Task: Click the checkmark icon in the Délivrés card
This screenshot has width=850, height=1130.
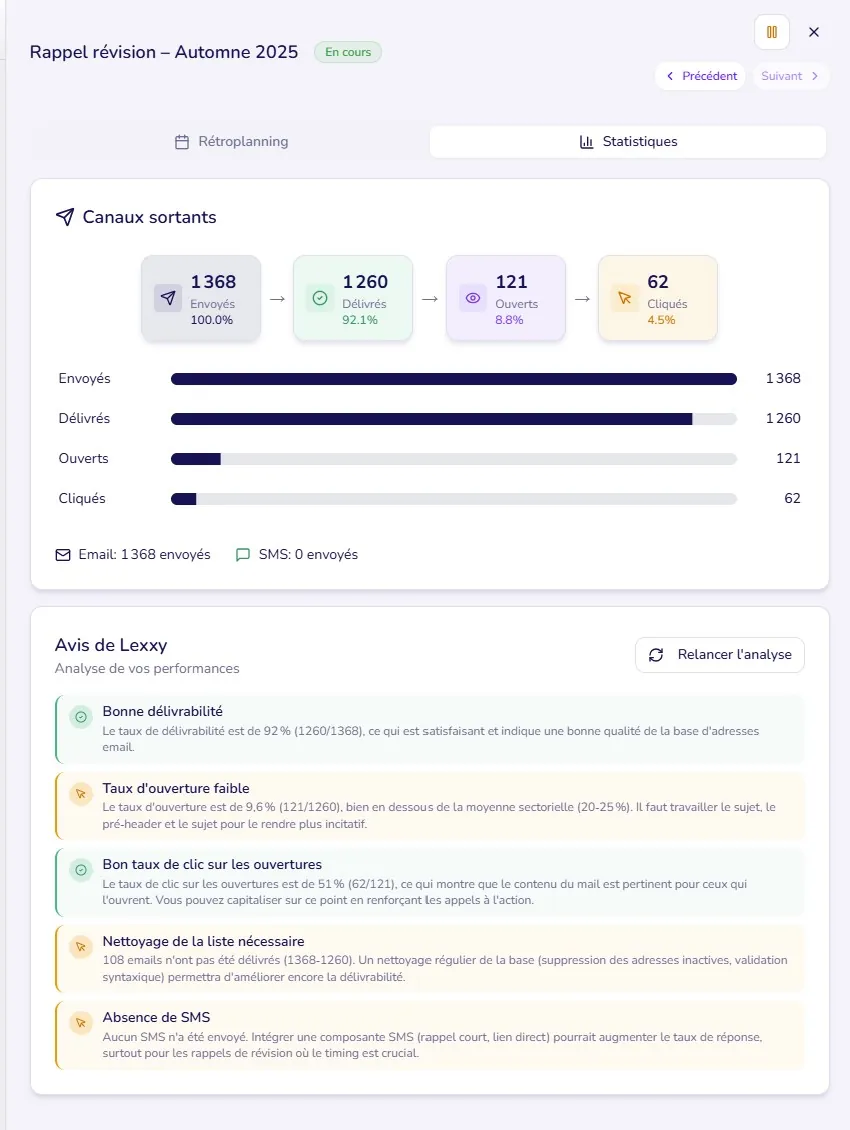Action: pos(320,298)
